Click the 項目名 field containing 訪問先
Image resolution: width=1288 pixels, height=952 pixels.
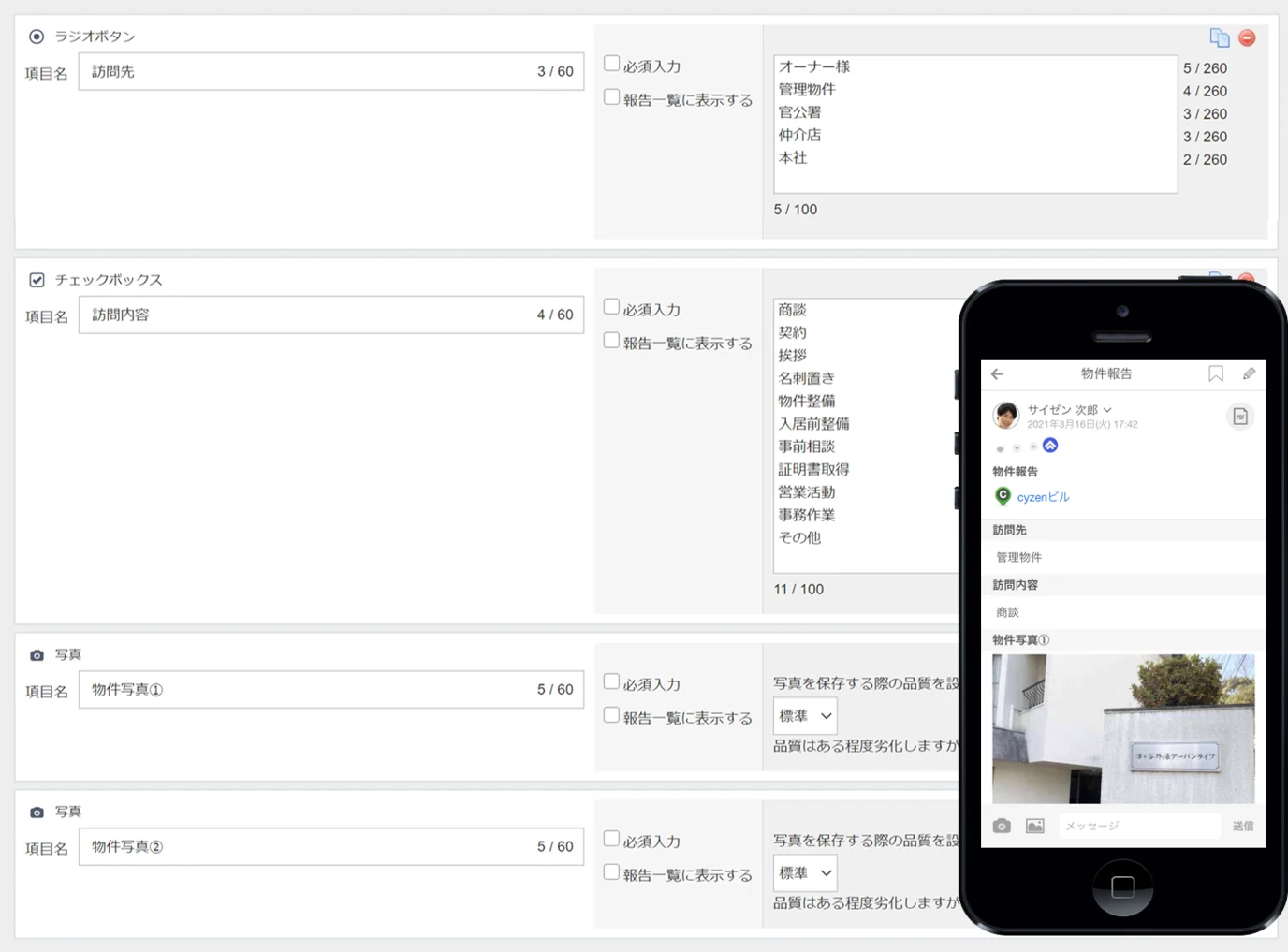[331, 71]
